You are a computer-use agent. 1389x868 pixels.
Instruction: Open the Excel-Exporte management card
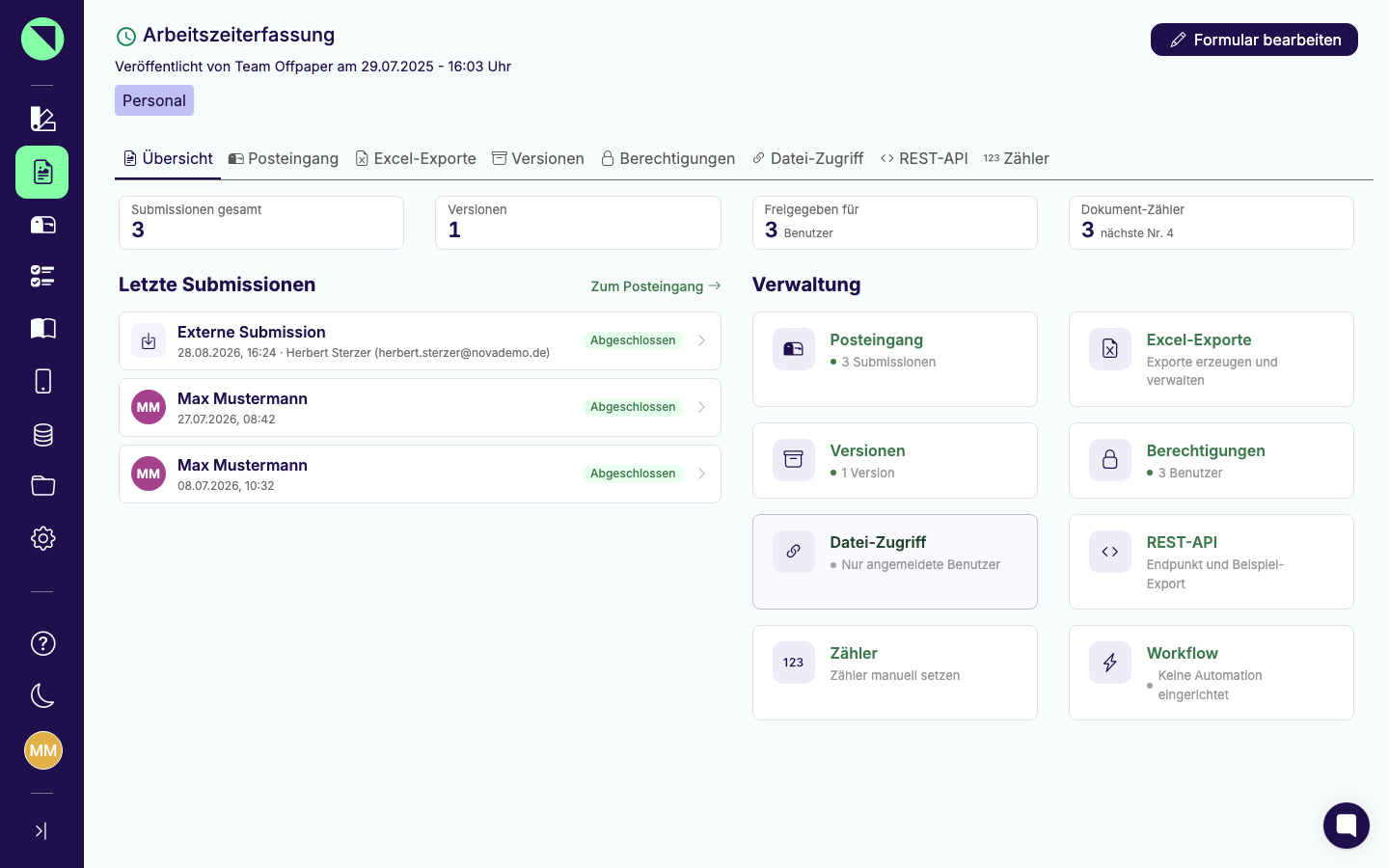click(1212, 359)
